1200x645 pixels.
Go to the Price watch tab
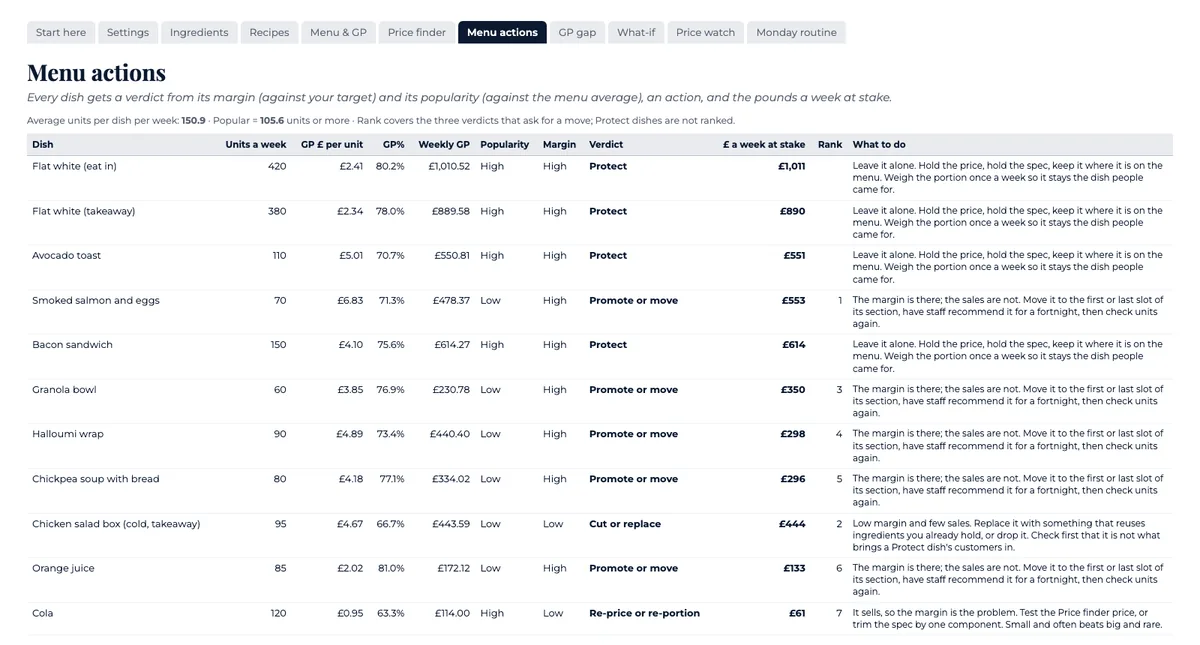click(705, 32)
